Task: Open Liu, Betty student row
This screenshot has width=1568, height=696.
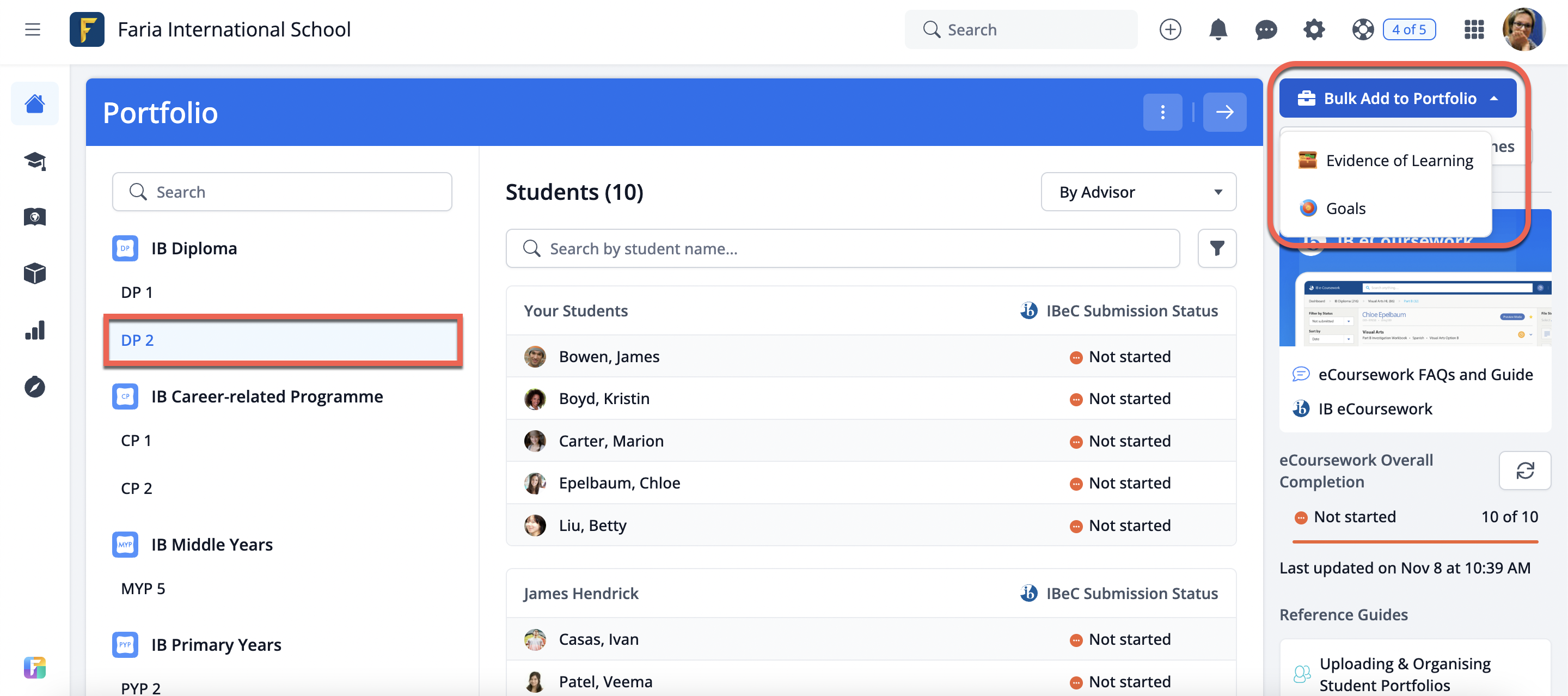Action: [871, 525]
